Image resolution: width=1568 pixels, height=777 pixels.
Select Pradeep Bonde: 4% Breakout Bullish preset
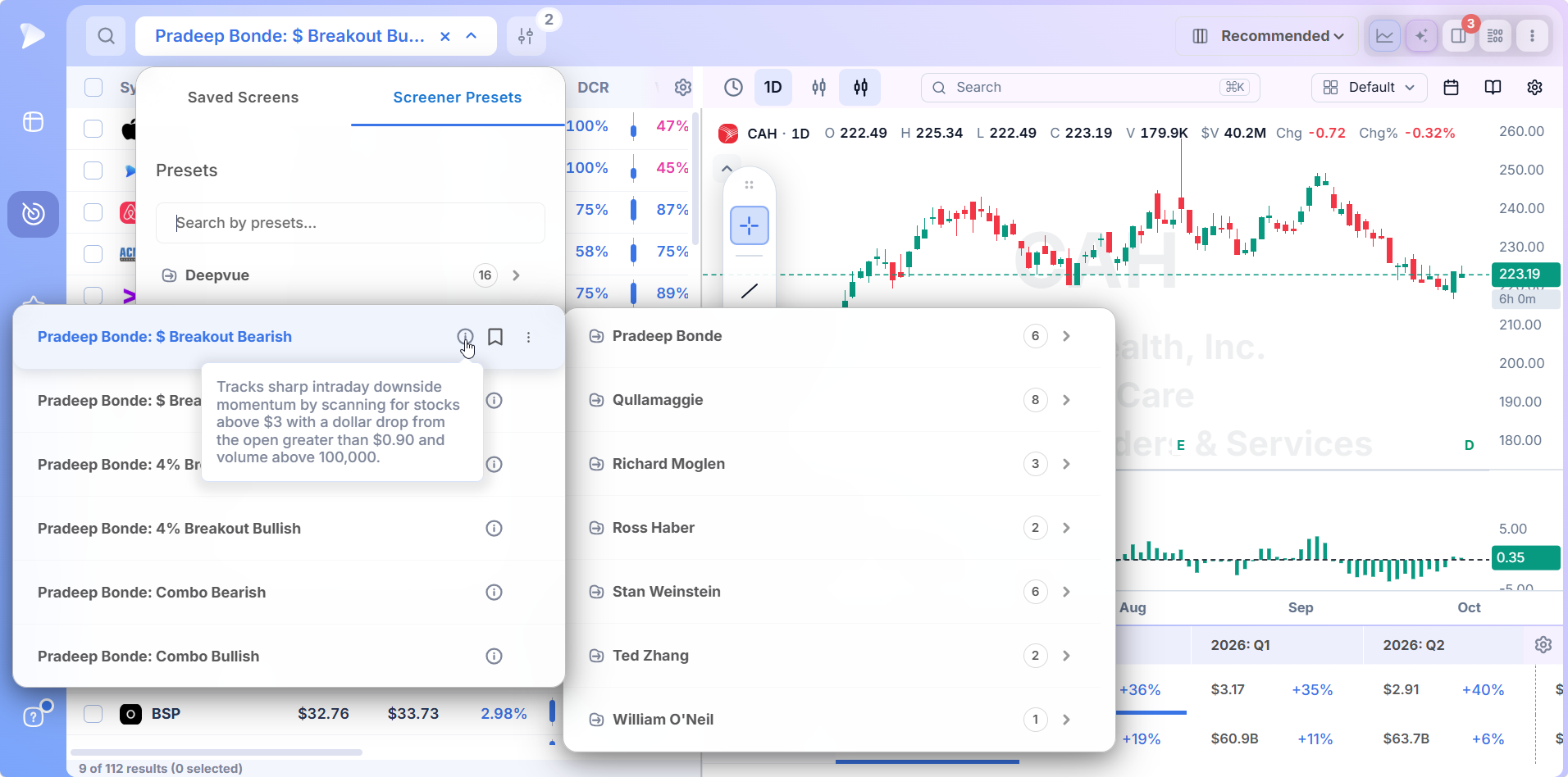point(169,529)
